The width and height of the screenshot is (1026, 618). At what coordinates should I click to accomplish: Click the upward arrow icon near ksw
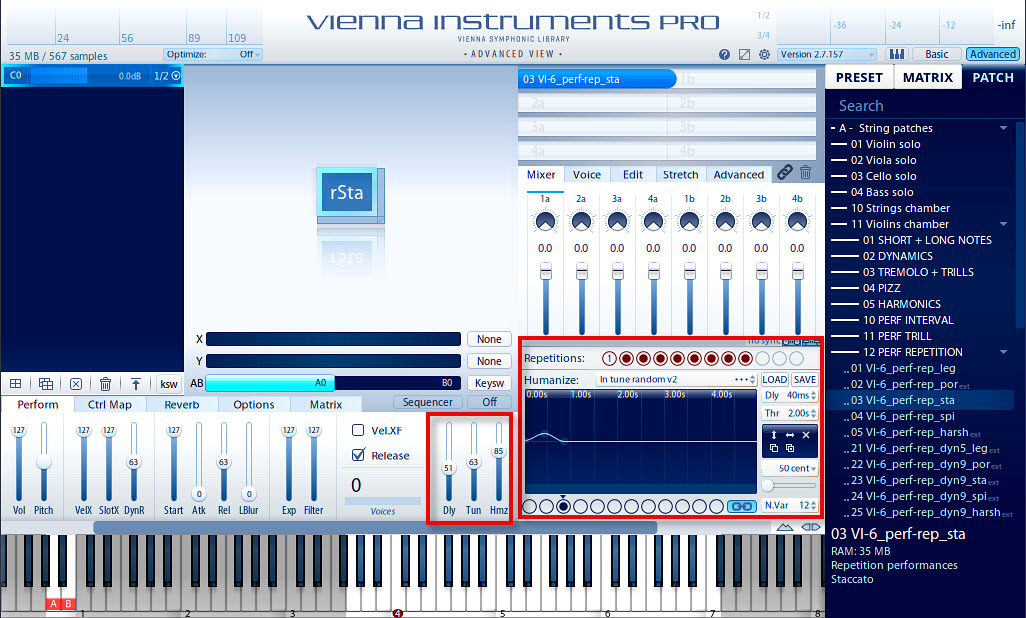click(135, 384)
